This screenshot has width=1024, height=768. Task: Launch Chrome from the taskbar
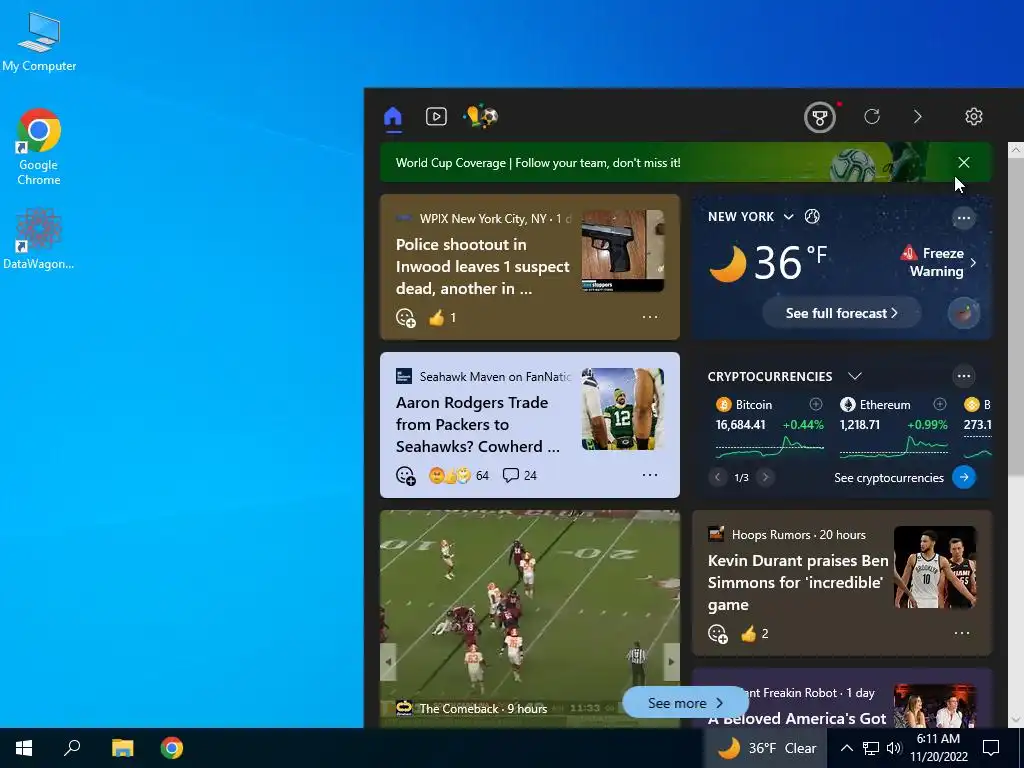(172, 748)
